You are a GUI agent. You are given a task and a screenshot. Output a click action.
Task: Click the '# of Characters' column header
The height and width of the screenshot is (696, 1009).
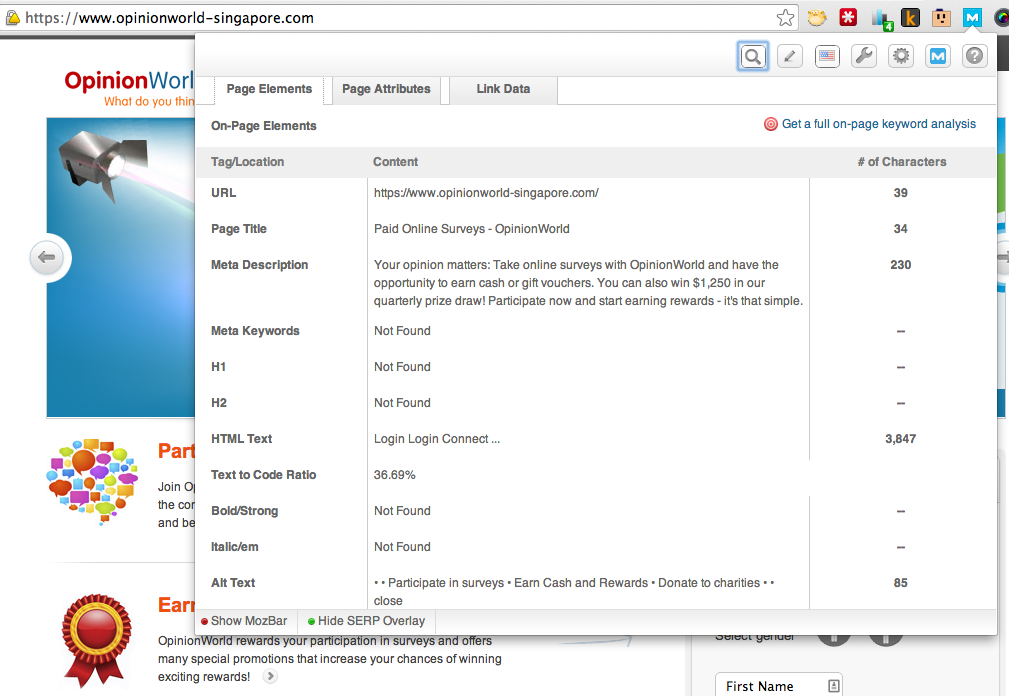point(902,162)
